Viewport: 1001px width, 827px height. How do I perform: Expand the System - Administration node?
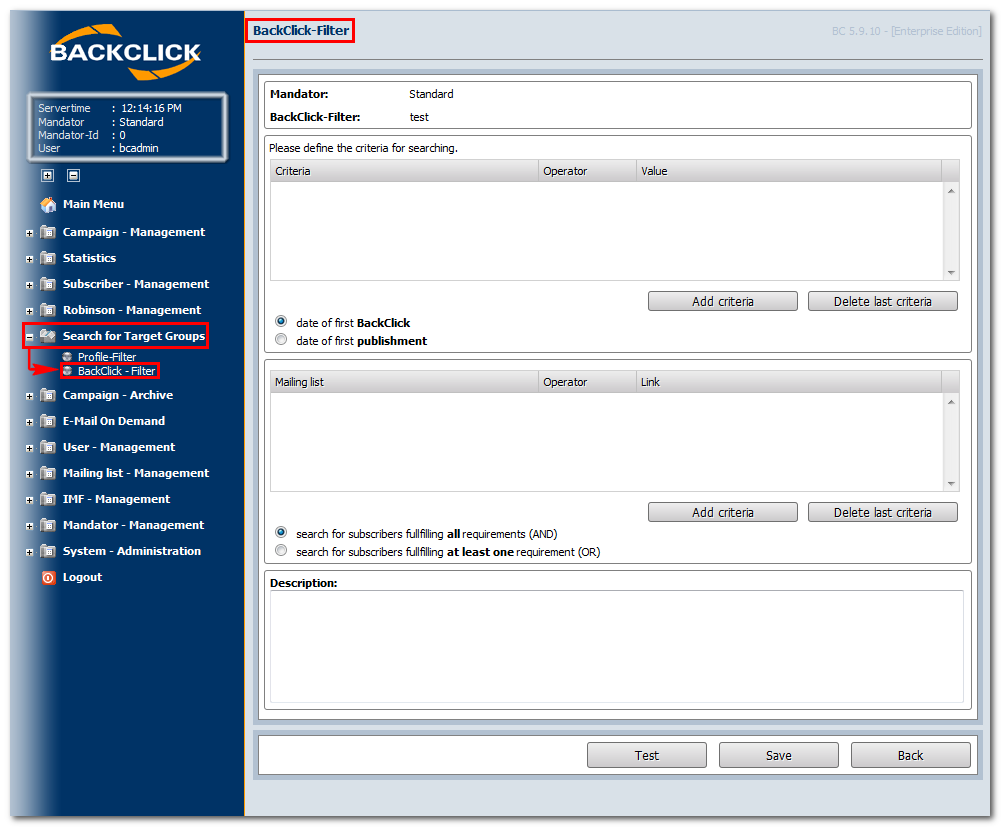pyautogui.click(x=29, y=552)
